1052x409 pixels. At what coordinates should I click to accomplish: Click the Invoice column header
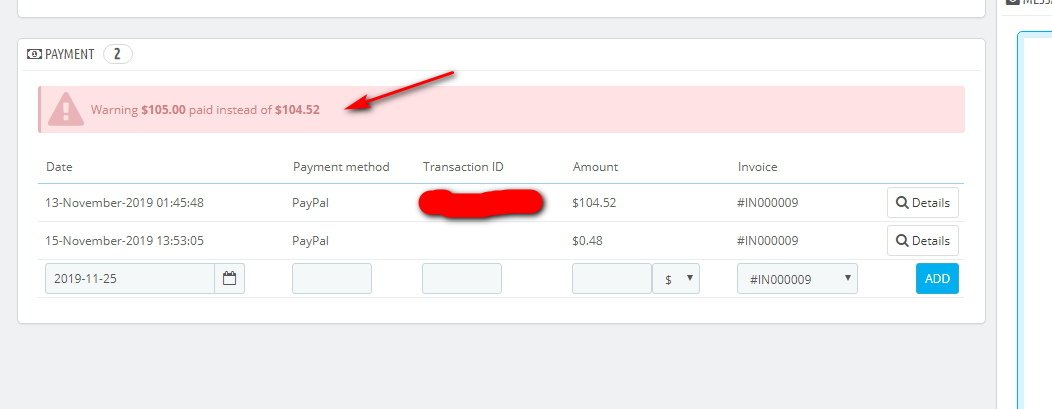pos(757,167)
